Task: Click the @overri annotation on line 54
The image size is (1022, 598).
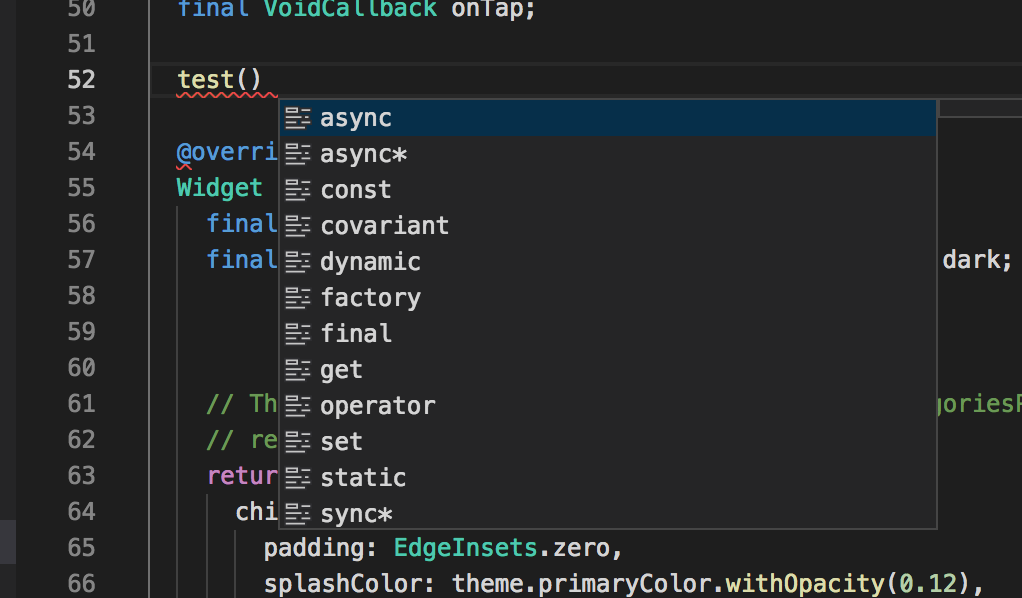Action: 227,152
